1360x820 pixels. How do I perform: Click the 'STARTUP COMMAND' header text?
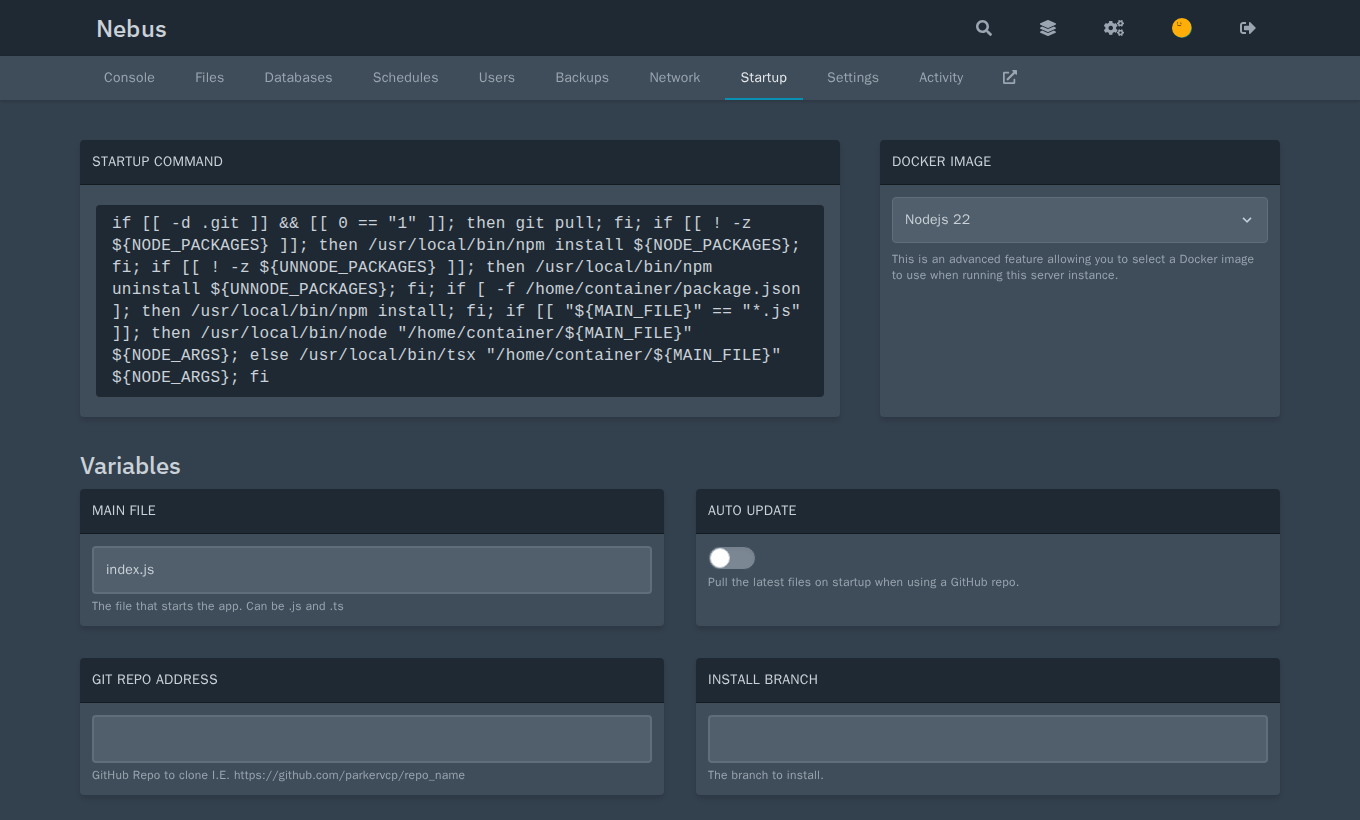(157, 161)
